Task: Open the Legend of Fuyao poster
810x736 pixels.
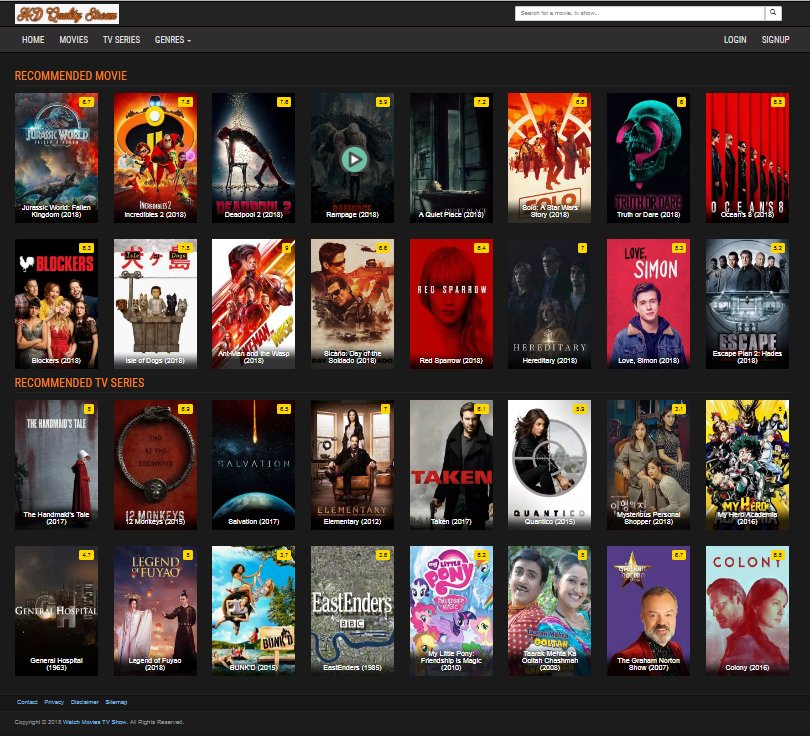Action: 155,611
